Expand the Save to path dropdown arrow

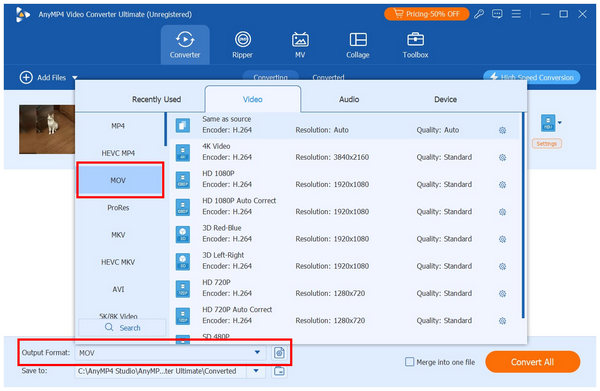tap(256, 371)
